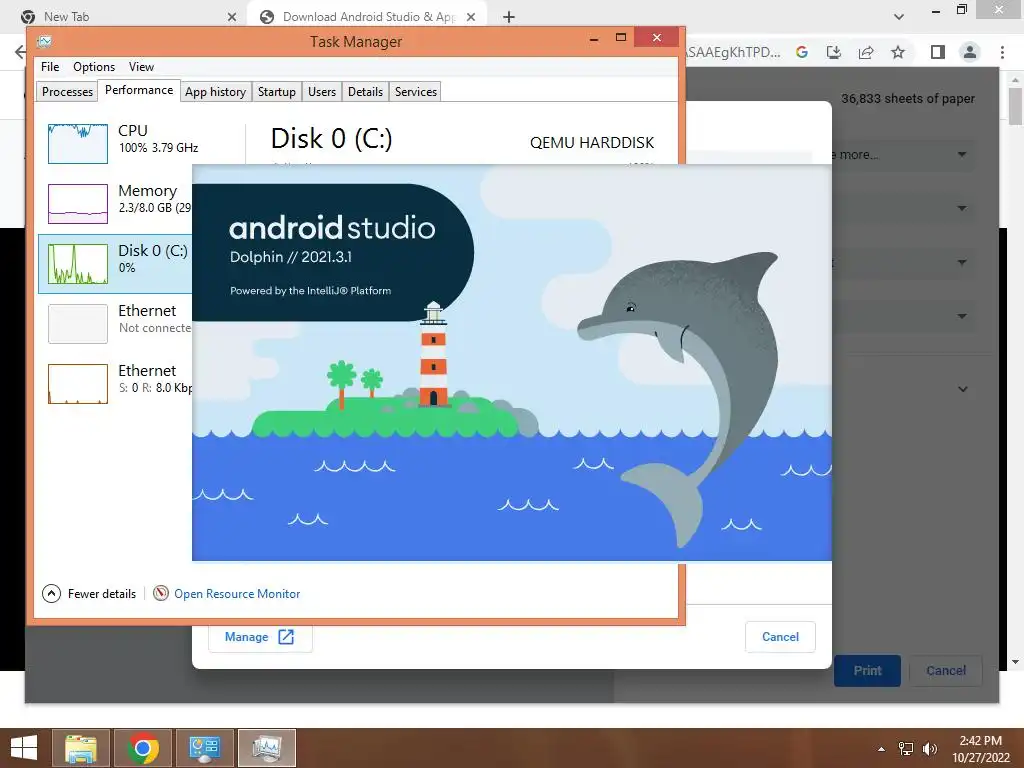Click the Print button in the print preview

point(867,671)
